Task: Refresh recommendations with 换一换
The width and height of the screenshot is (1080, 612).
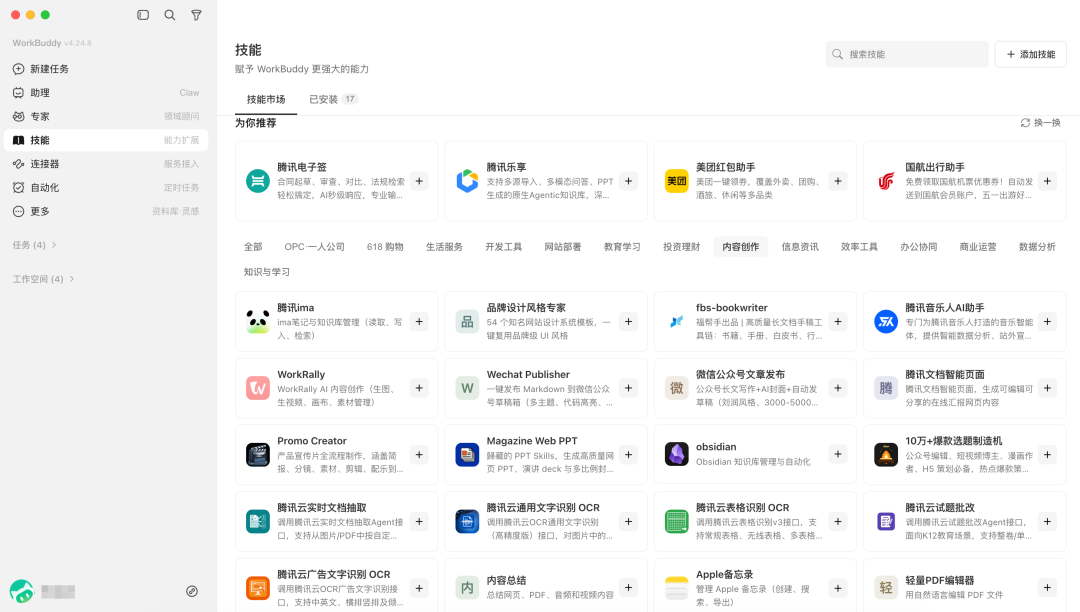Action: click(x=1040, y=123)
